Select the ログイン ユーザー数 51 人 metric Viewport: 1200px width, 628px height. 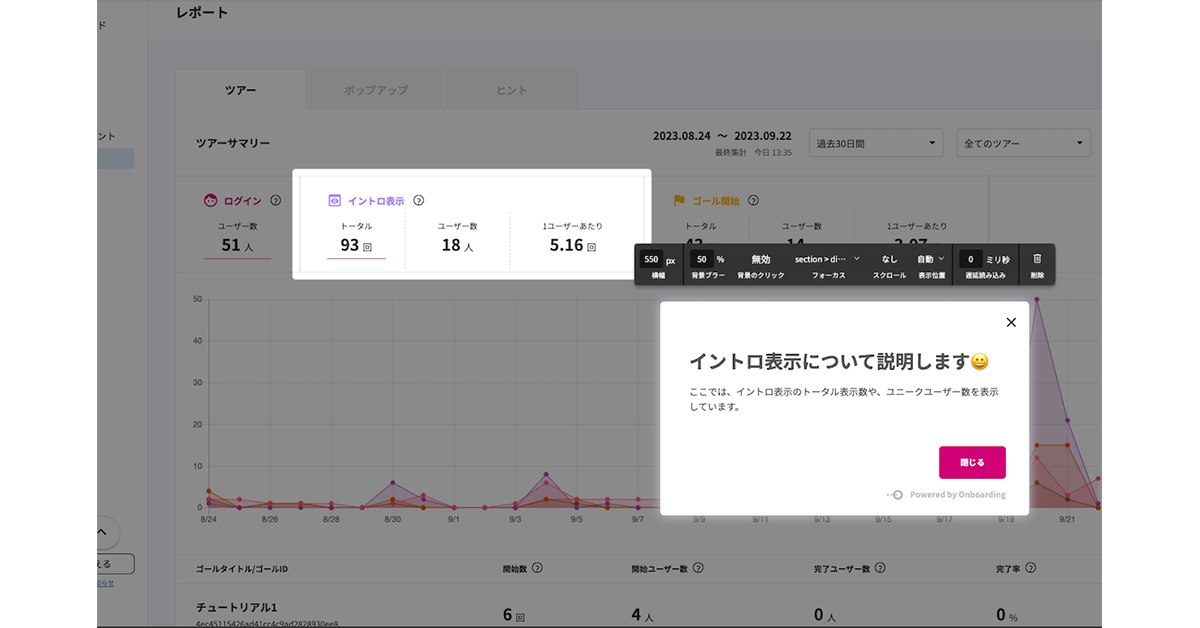[238, 240]
